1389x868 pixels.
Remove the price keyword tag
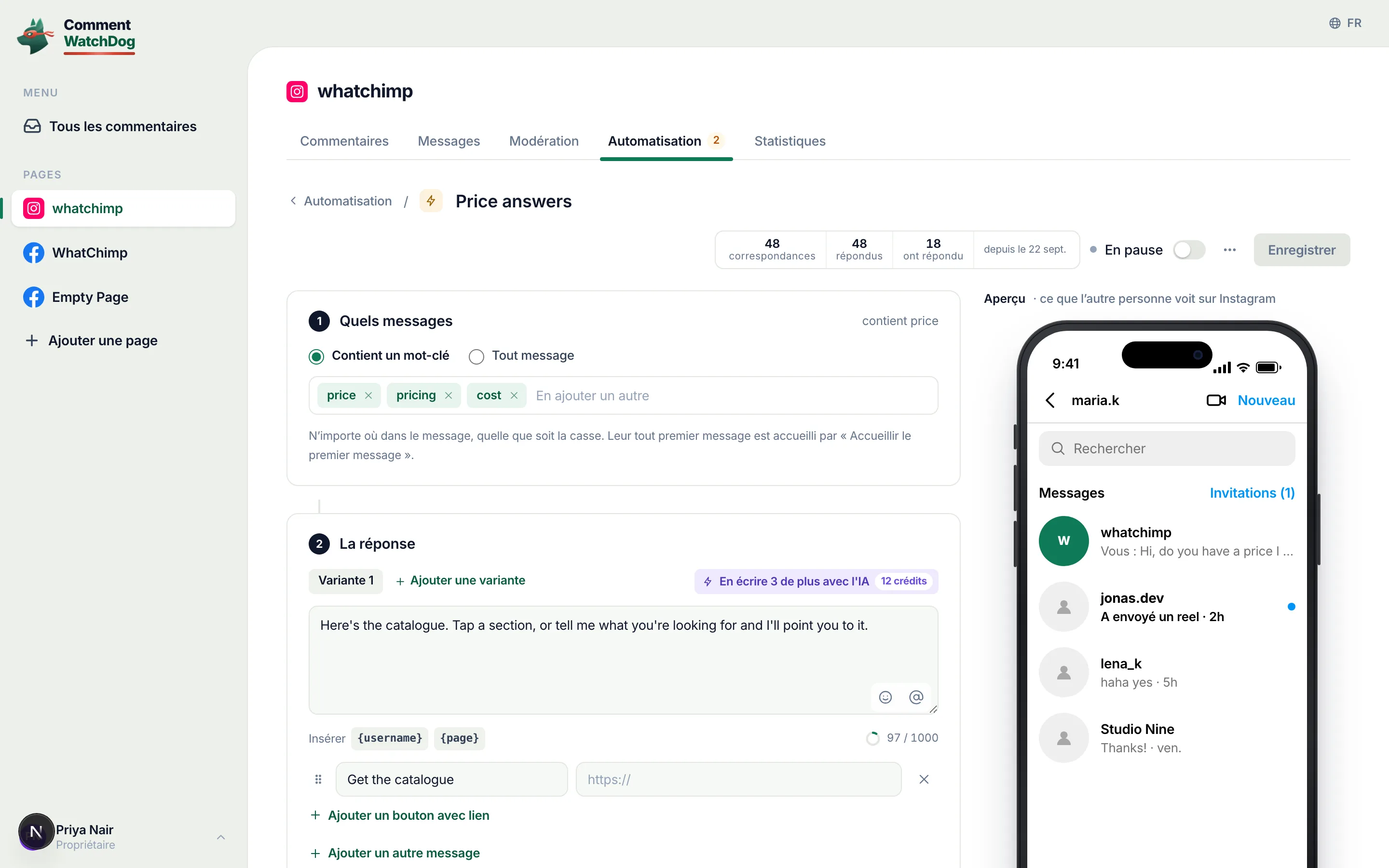pyautogui.click(x=368, y=395)
